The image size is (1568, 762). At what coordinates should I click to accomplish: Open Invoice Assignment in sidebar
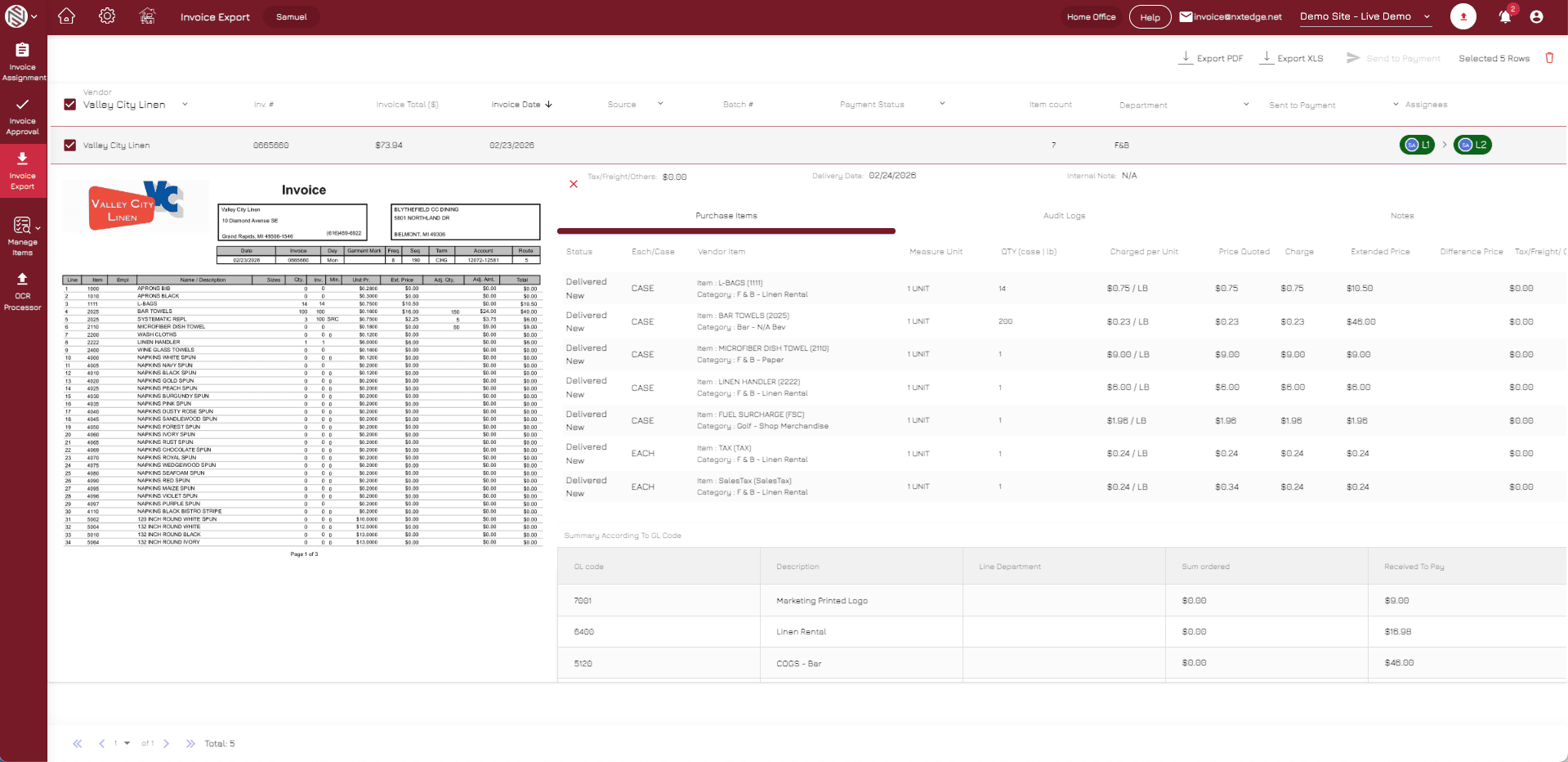tap(23, 62)
